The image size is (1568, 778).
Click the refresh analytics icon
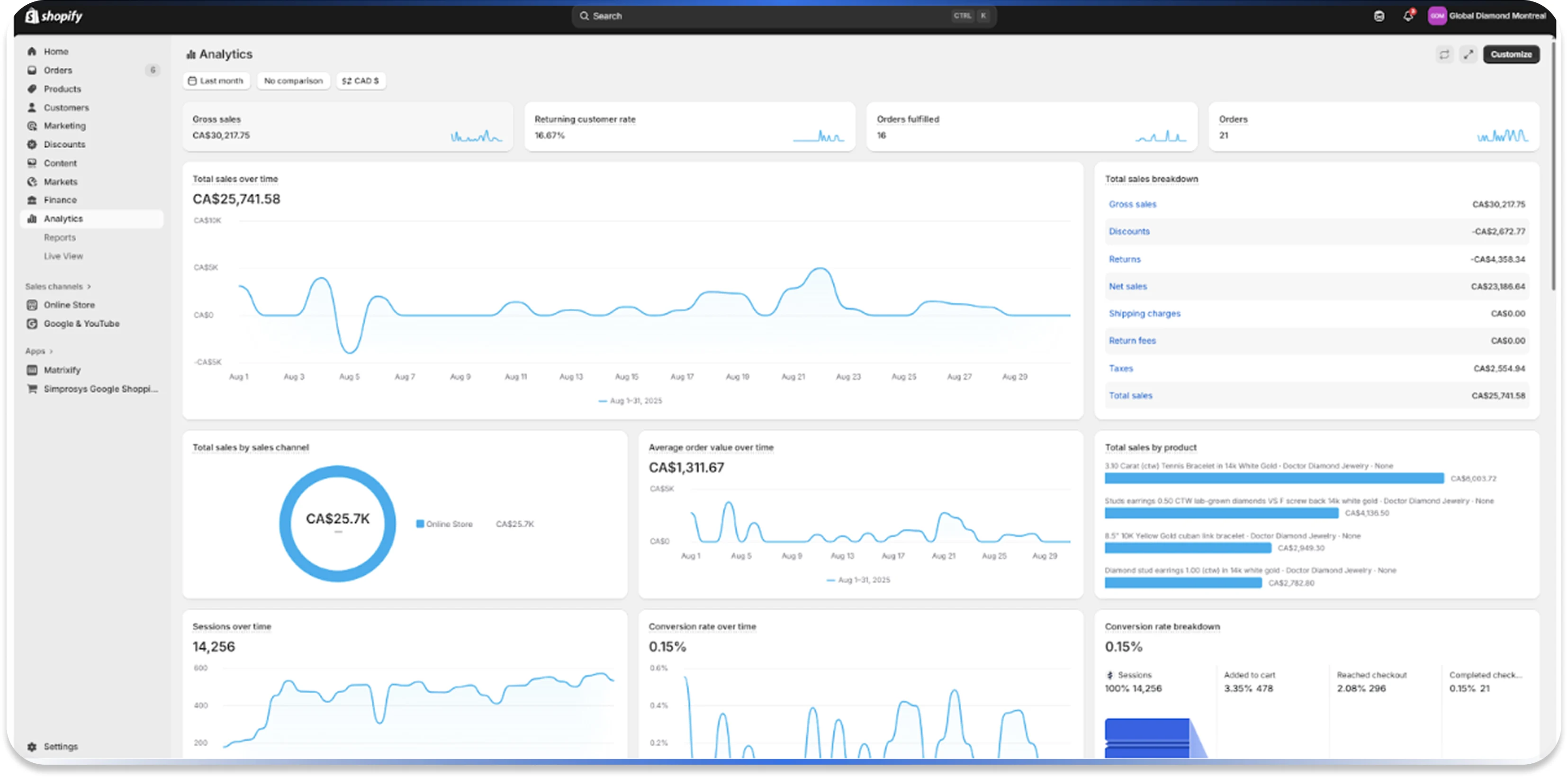coord(1444,54)
